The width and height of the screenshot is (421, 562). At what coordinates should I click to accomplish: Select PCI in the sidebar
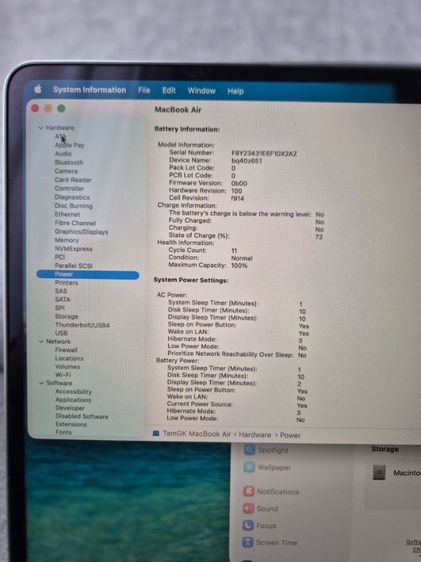point(60,257)
